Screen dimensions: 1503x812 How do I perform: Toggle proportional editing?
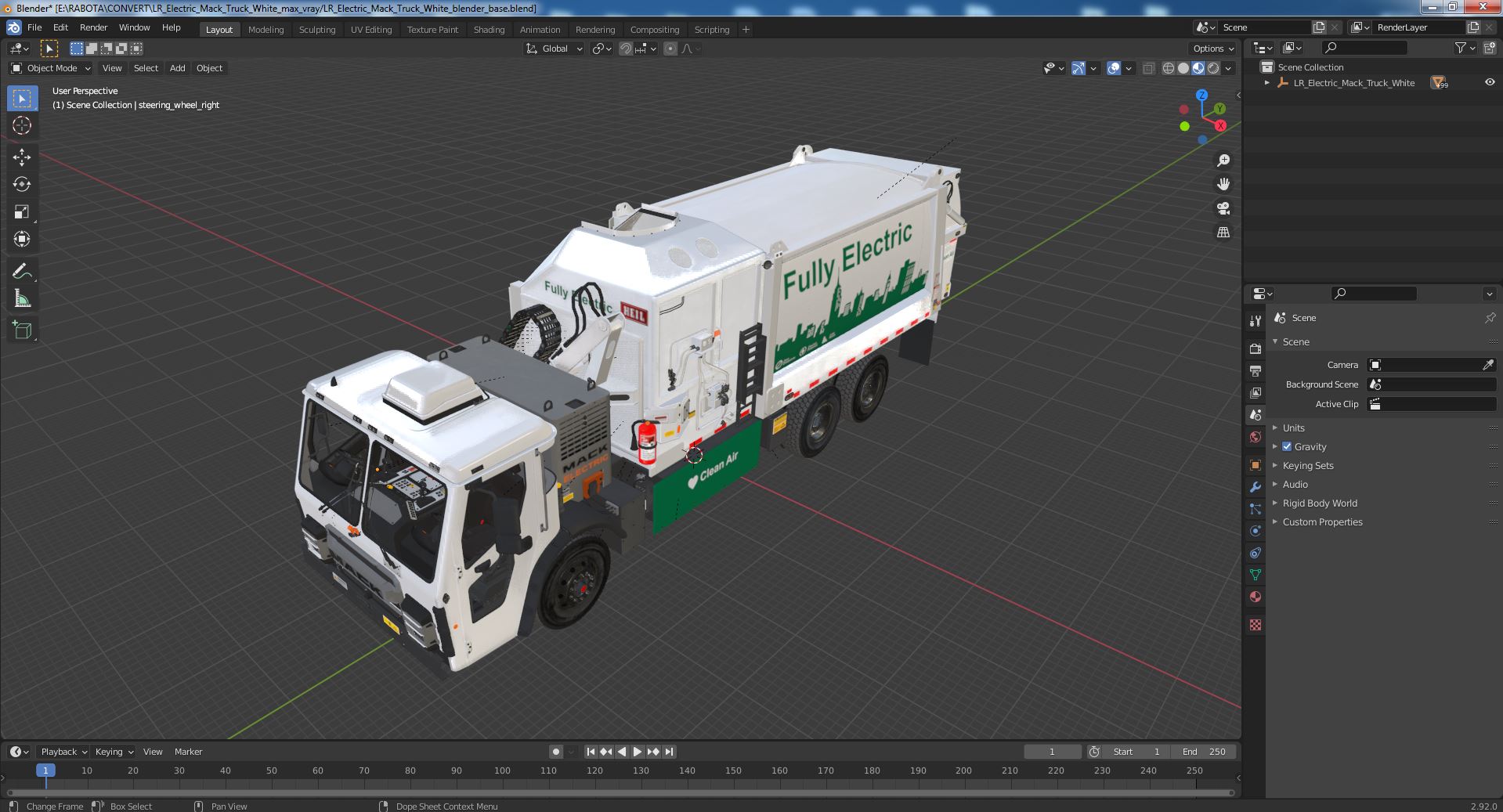[670, 49]
